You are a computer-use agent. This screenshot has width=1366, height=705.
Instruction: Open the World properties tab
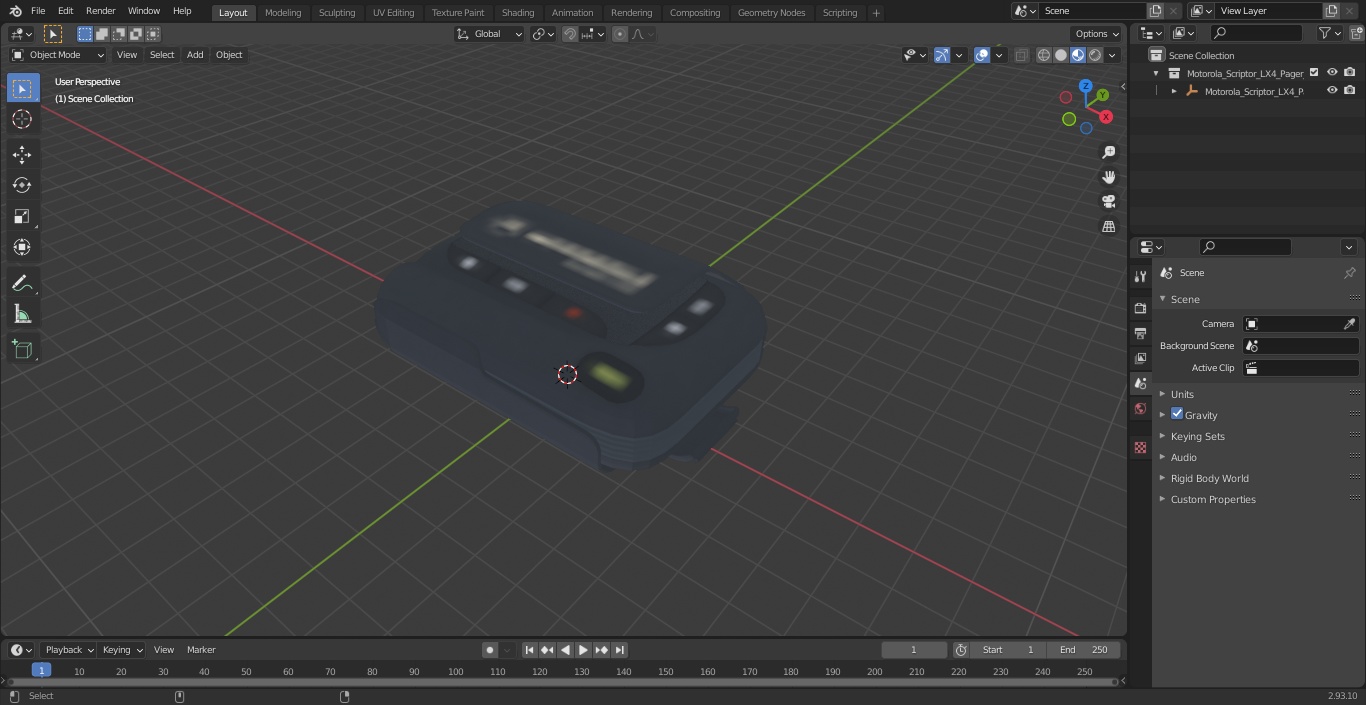(x=1140, y=408)
